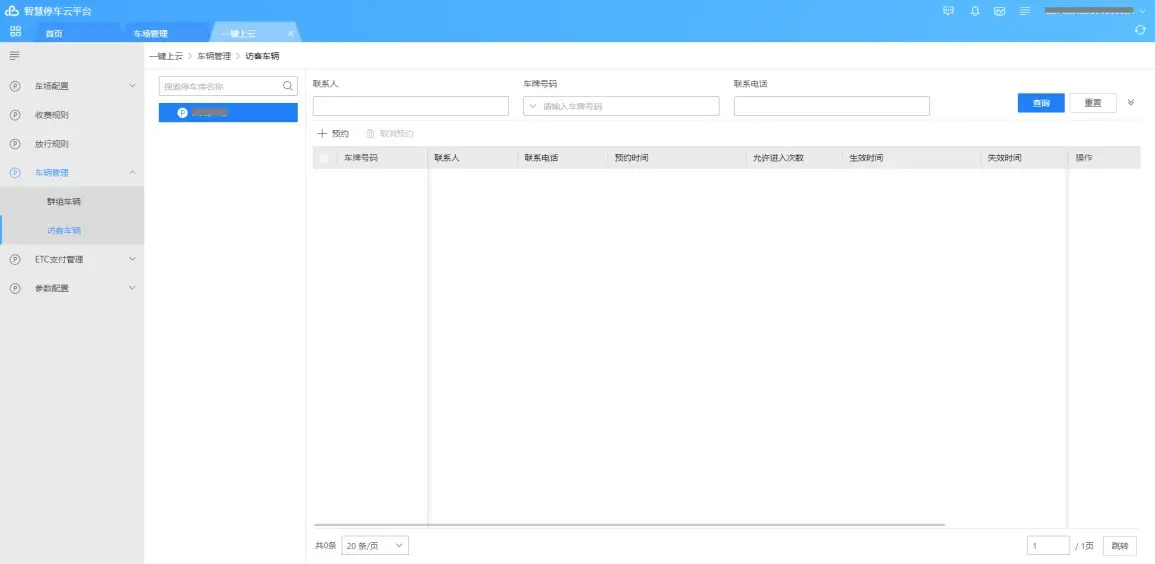Tick the select-all checkbox in table header

(x=323, y=158)
